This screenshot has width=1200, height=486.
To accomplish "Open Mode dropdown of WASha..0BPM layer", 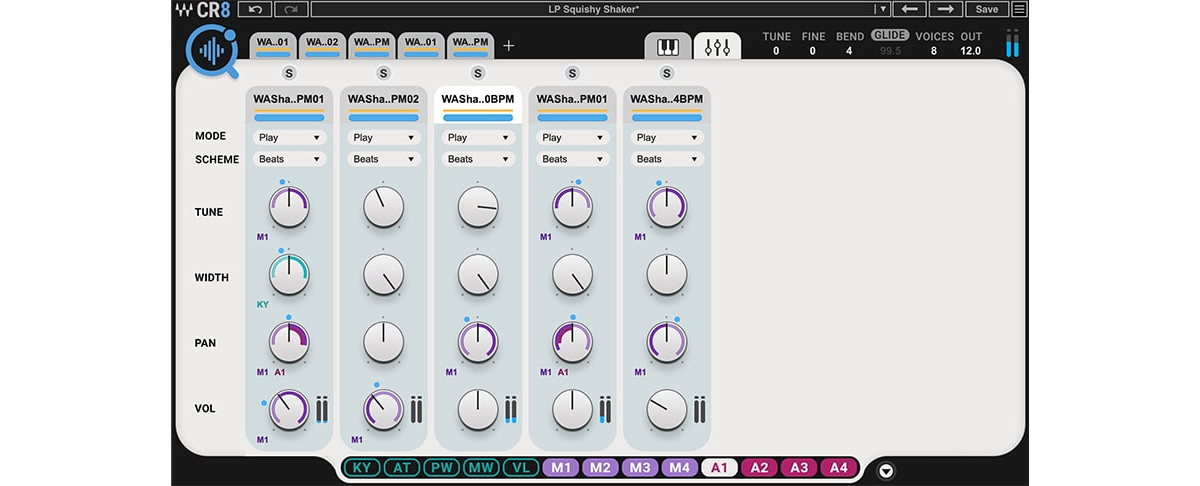I will pyautogui.click(x=478, y=137).
